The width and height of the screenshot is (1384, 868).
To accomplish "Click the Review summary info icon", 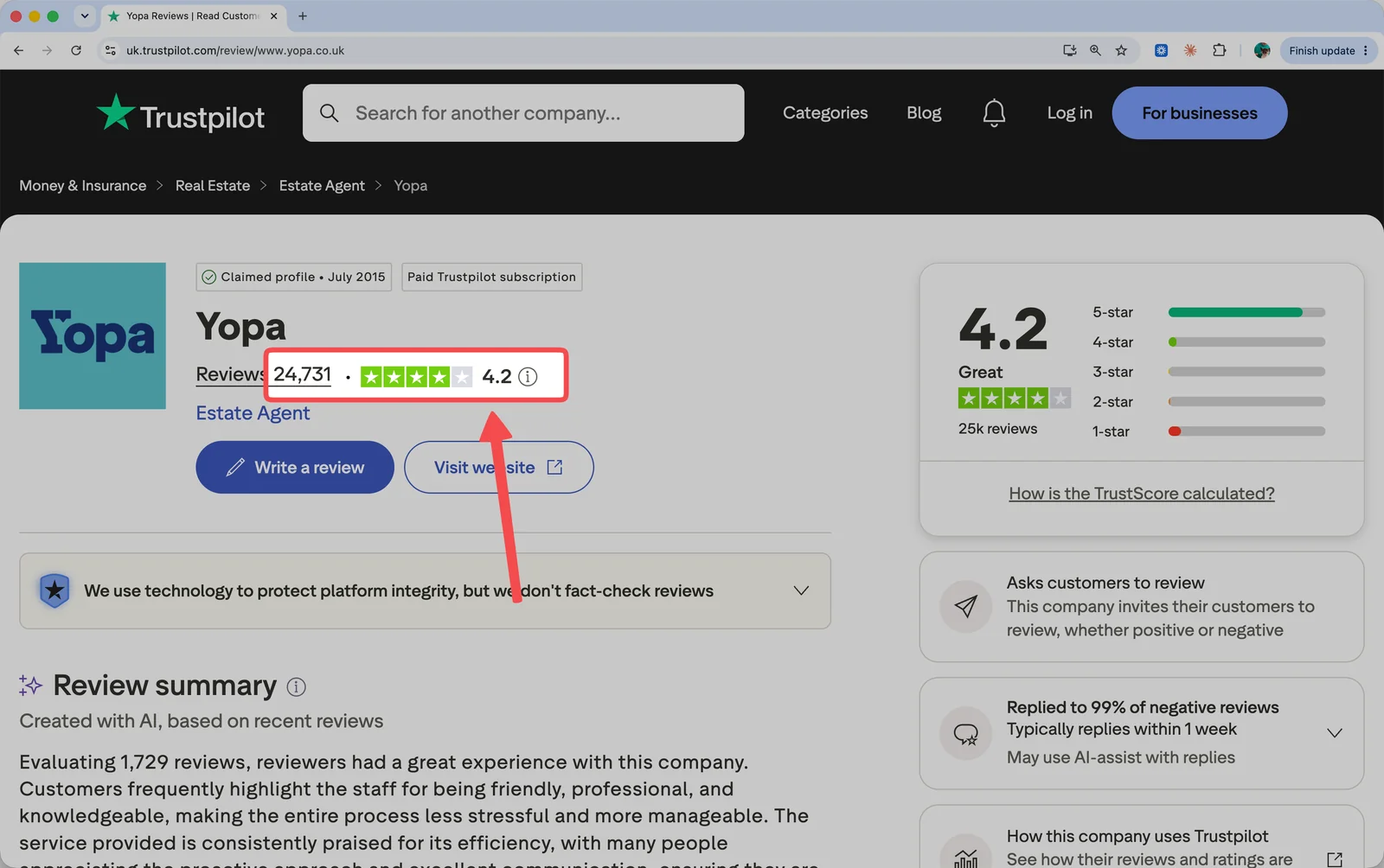I will pos(296,686).
